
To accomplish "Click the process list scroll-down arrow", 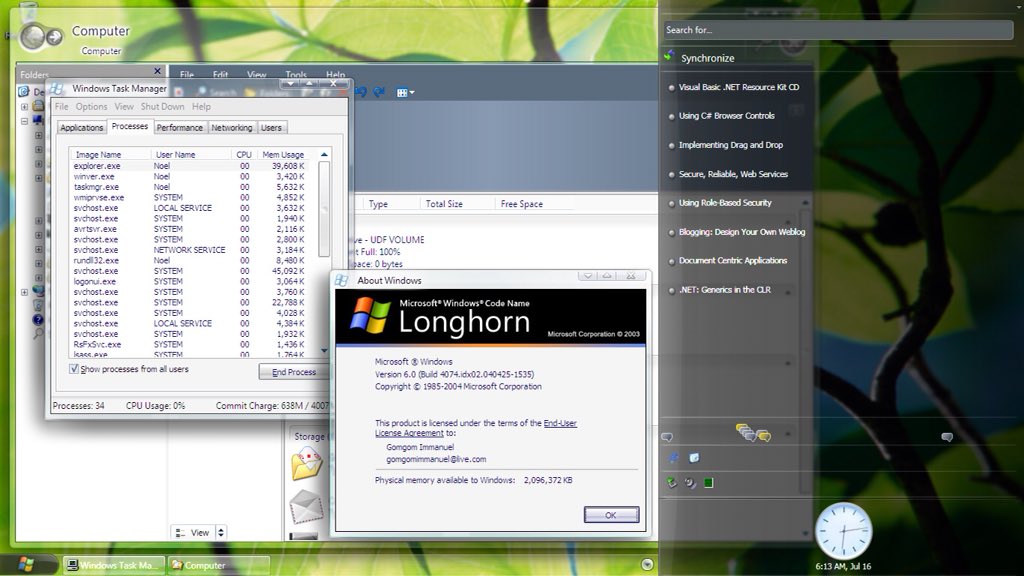I will coord(324,351).
